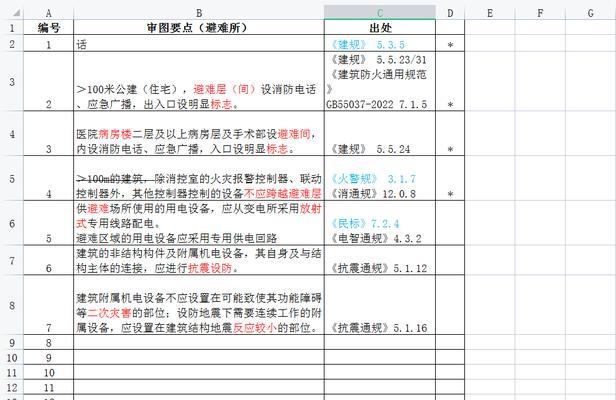Select cell with 《火警规》 3.1.7

(x=380, y=178)
